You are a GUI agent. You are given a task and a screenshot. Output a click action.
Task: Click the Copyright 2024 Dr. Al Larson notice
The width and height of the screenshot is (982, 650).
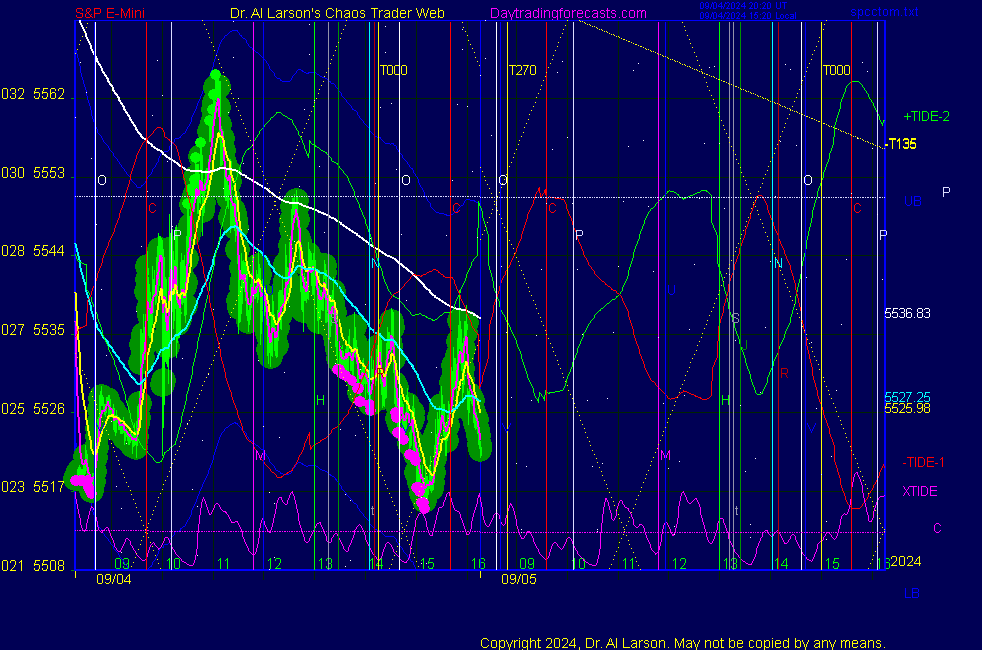tap(683, 642)
